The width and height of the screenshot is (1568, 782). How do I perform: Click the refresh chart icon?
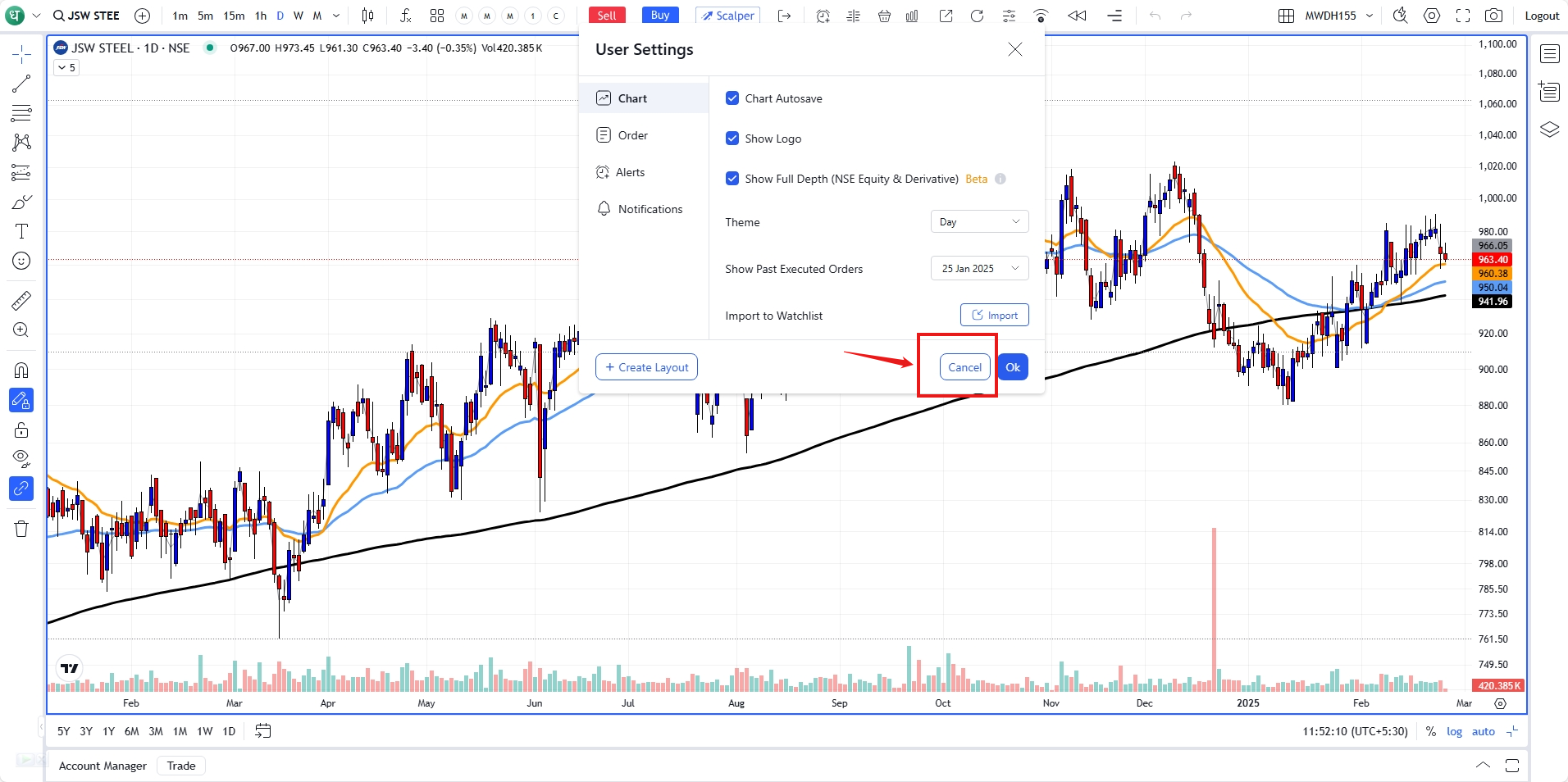(x=977, y=16)
